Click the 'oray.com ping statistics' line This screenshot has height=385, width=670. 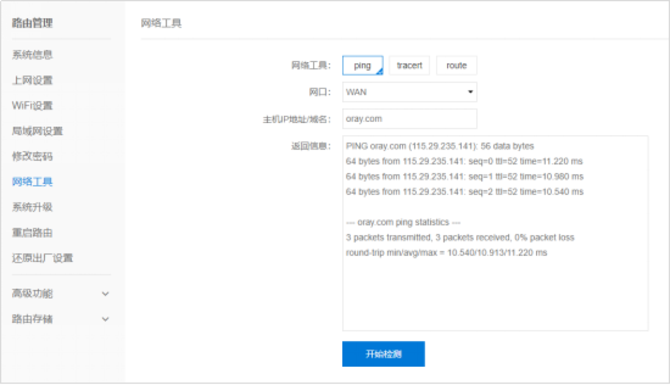coord(403,222)
